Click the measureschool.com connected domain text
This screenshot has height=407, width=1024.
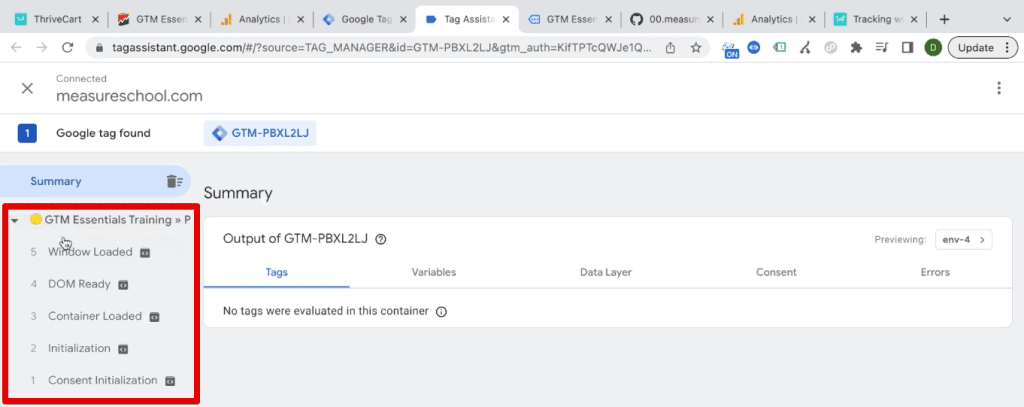[129, 96]
